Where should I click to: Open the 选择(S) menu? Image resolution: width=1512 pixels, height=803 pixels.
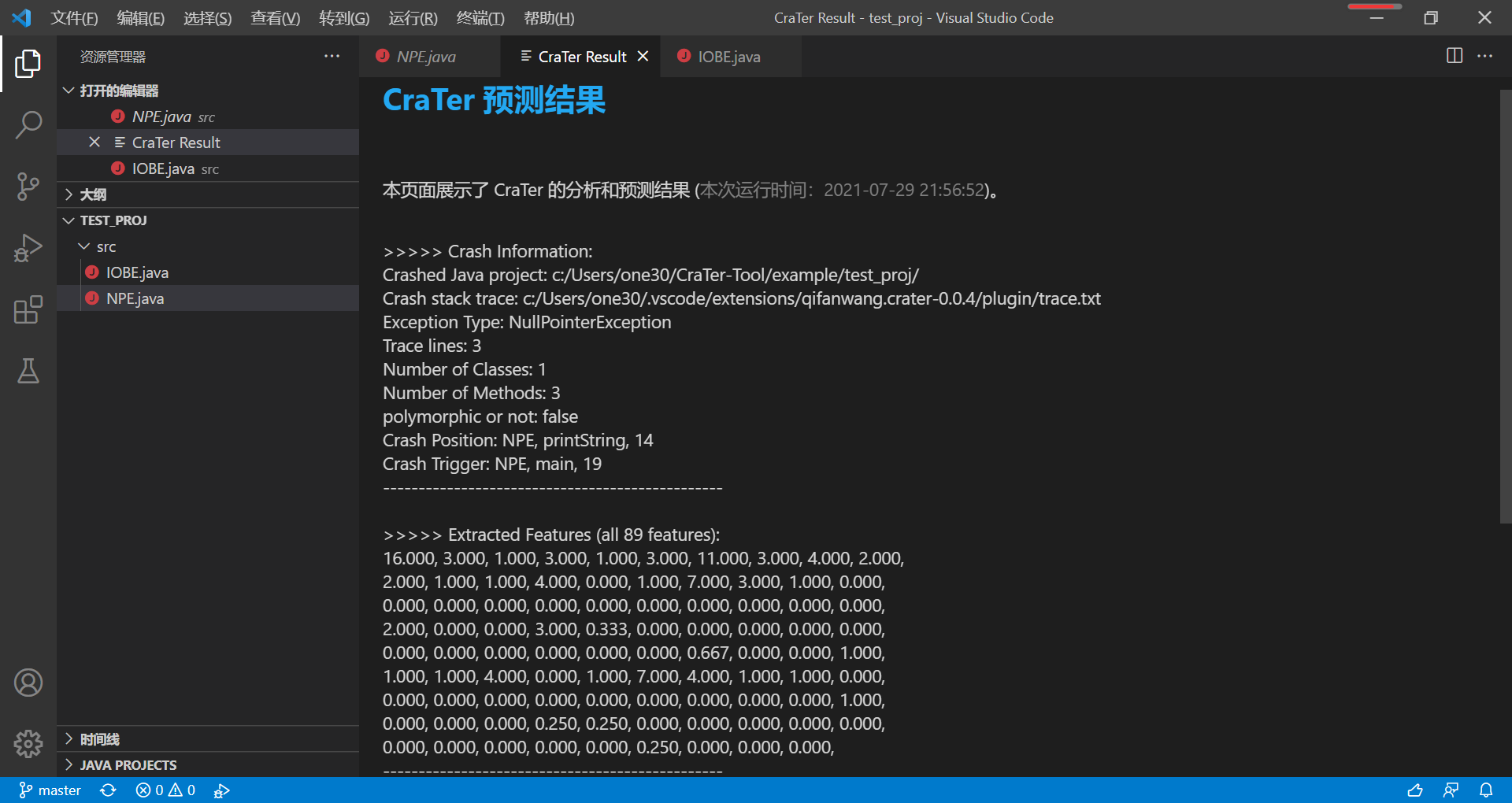click(208, 17)
